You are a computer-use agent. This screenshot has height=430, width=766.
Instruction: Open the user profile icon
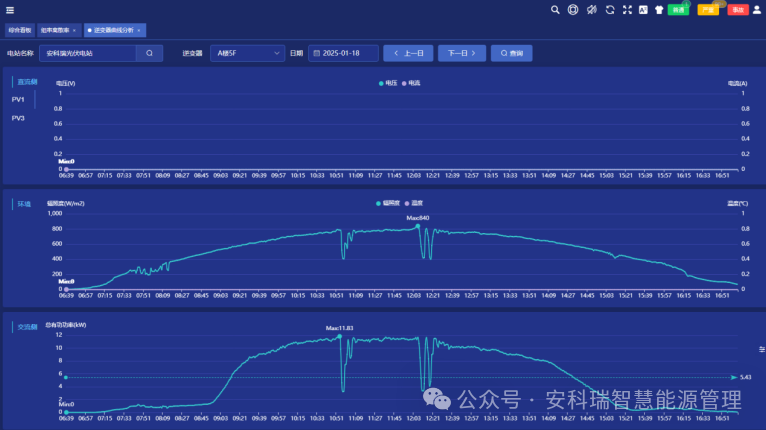click(x=757, y=10)
